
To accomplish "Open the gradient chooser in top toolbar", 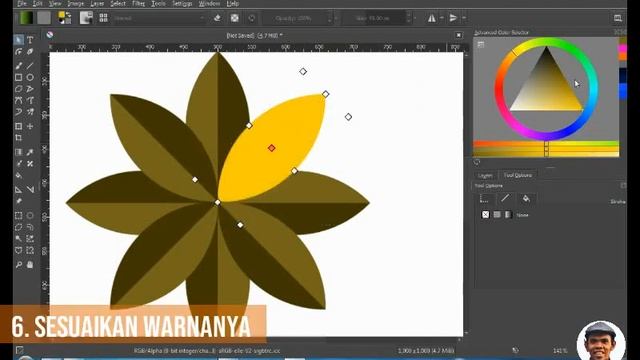I will click(27, 18).
